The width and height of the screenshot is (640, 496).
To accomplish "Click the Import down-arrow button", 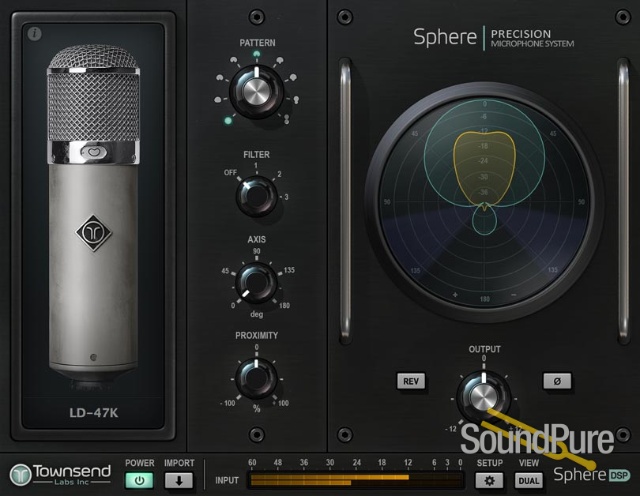I will click(x=179, y=480).
